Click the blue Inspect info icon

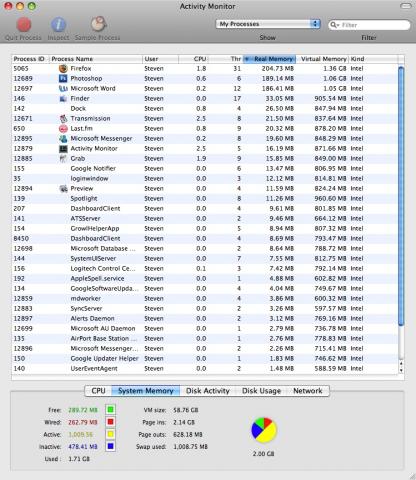tap(58, 25)
